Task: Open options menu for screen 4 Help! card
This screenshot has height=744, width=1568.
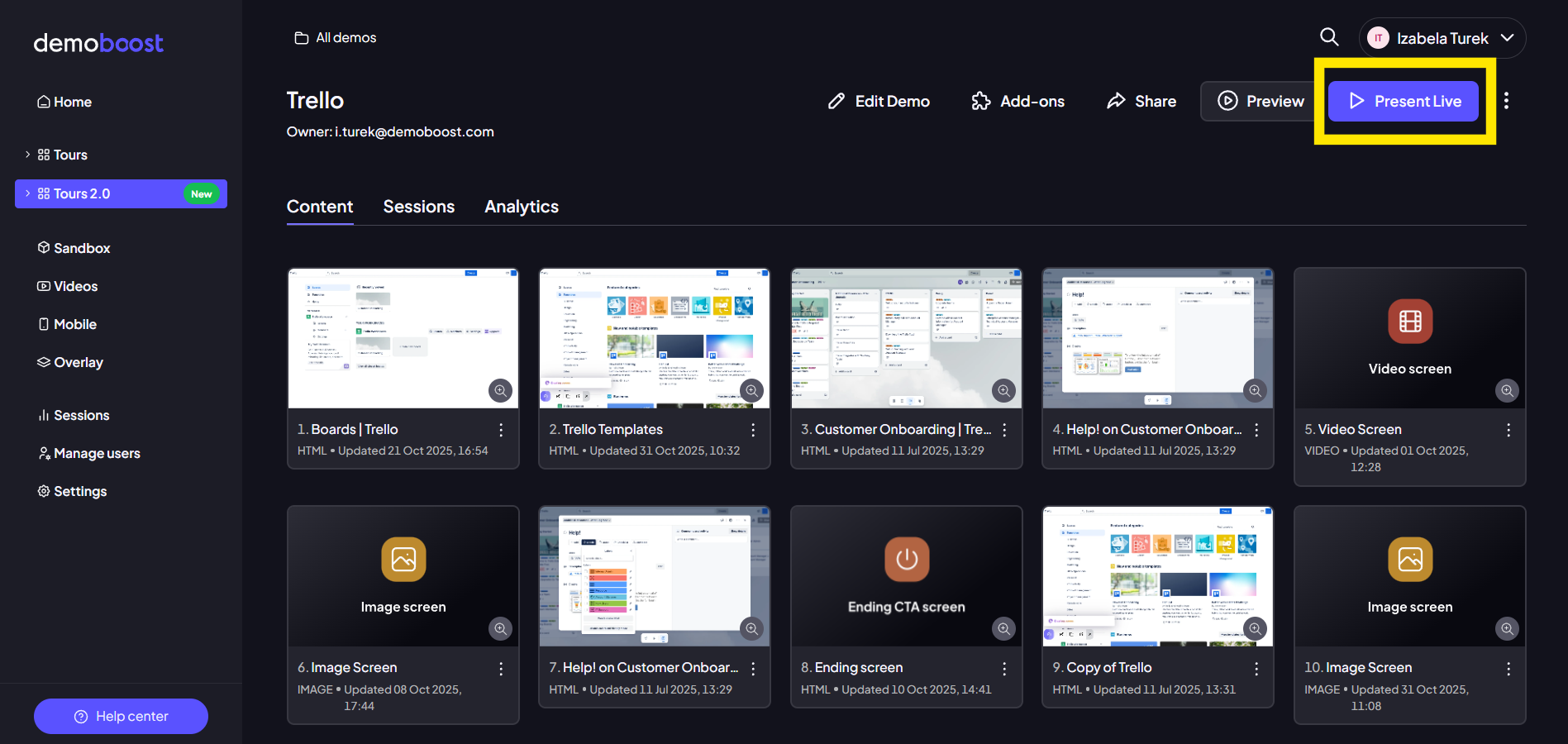Action: coord(1256,430)
